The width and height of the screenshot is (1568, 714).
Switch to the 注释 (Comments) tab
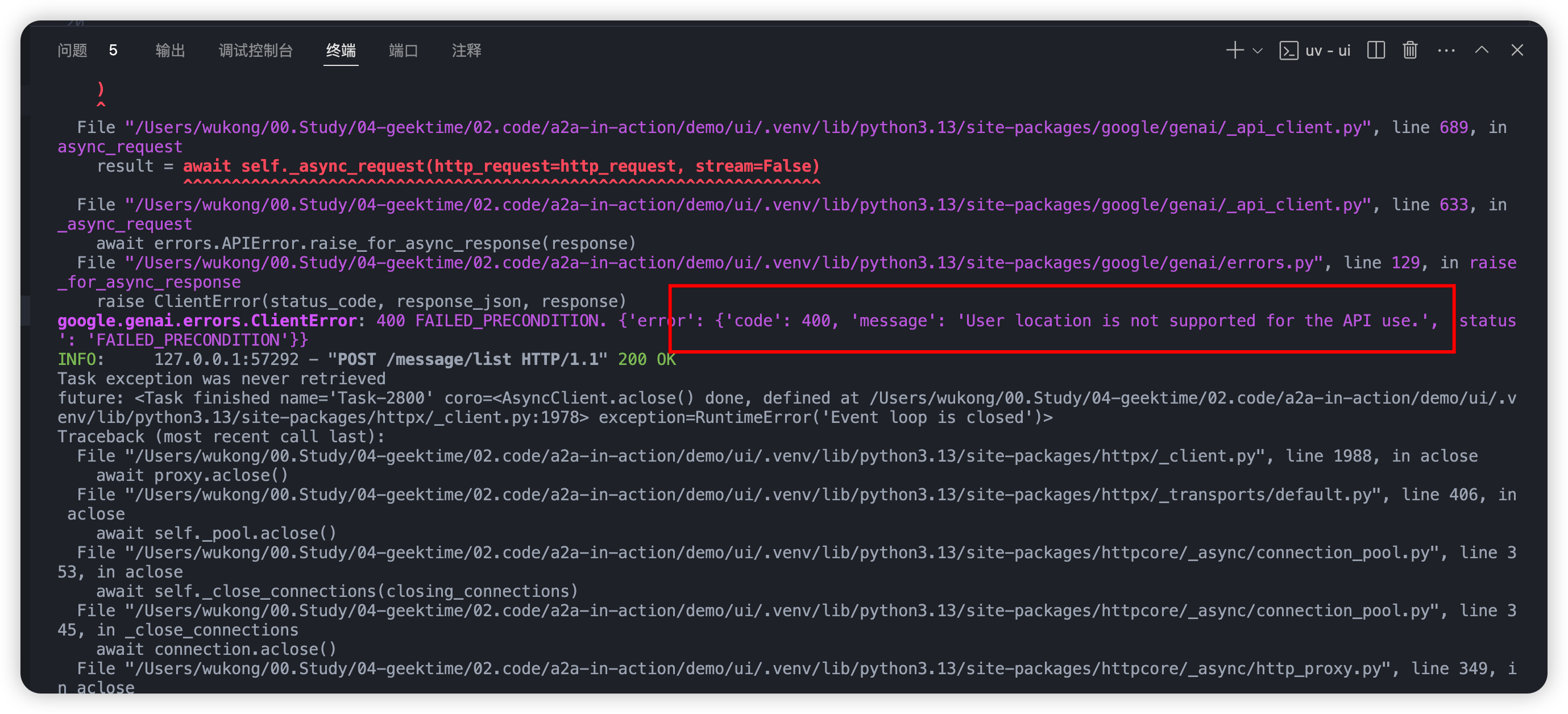click(x=466, y=51)
